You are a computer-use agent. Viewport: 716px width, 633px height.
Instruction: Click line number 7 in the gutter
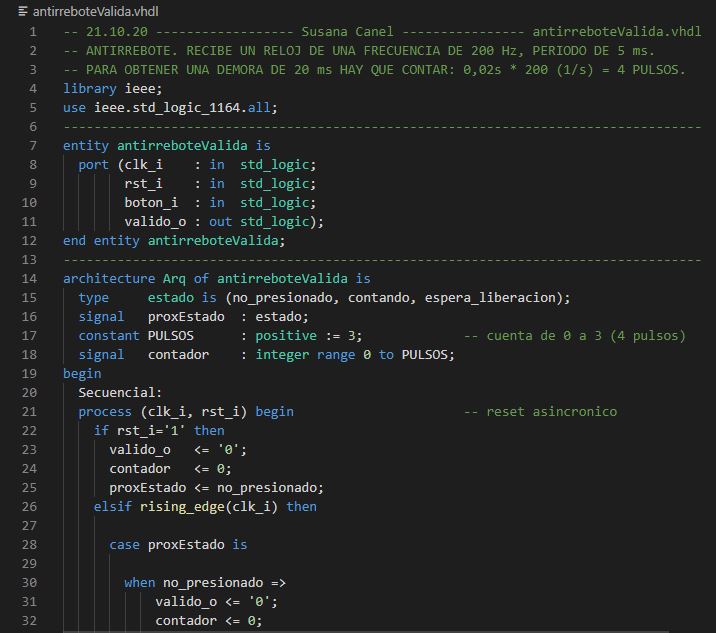[x=33, y=145]
